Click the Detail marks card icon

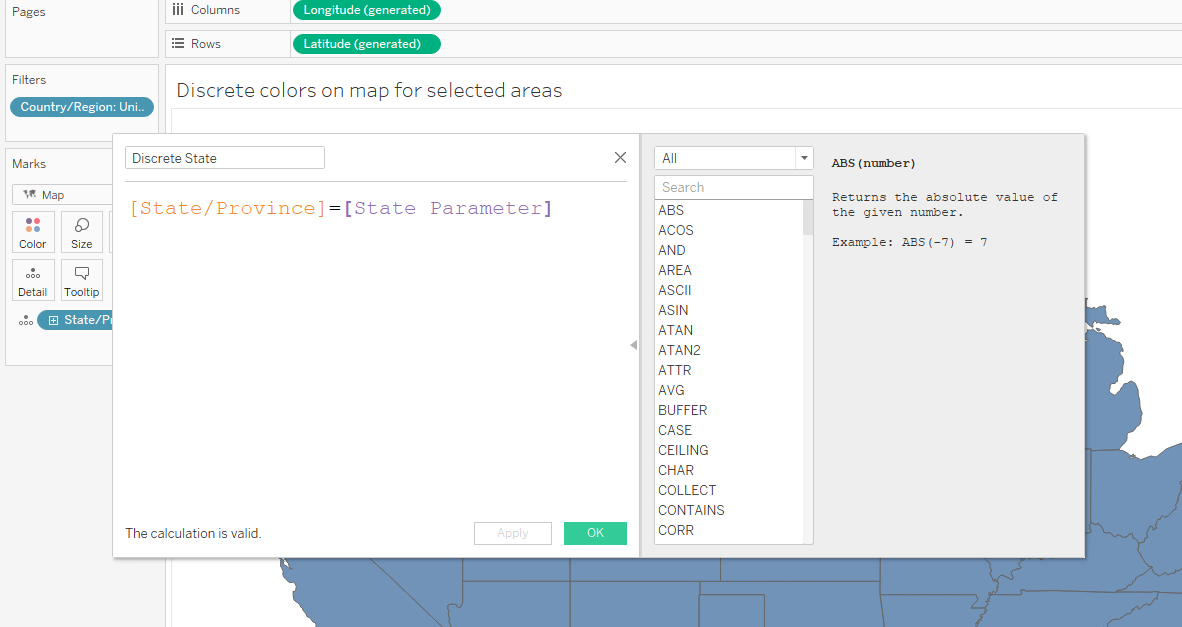pos(33,280)
